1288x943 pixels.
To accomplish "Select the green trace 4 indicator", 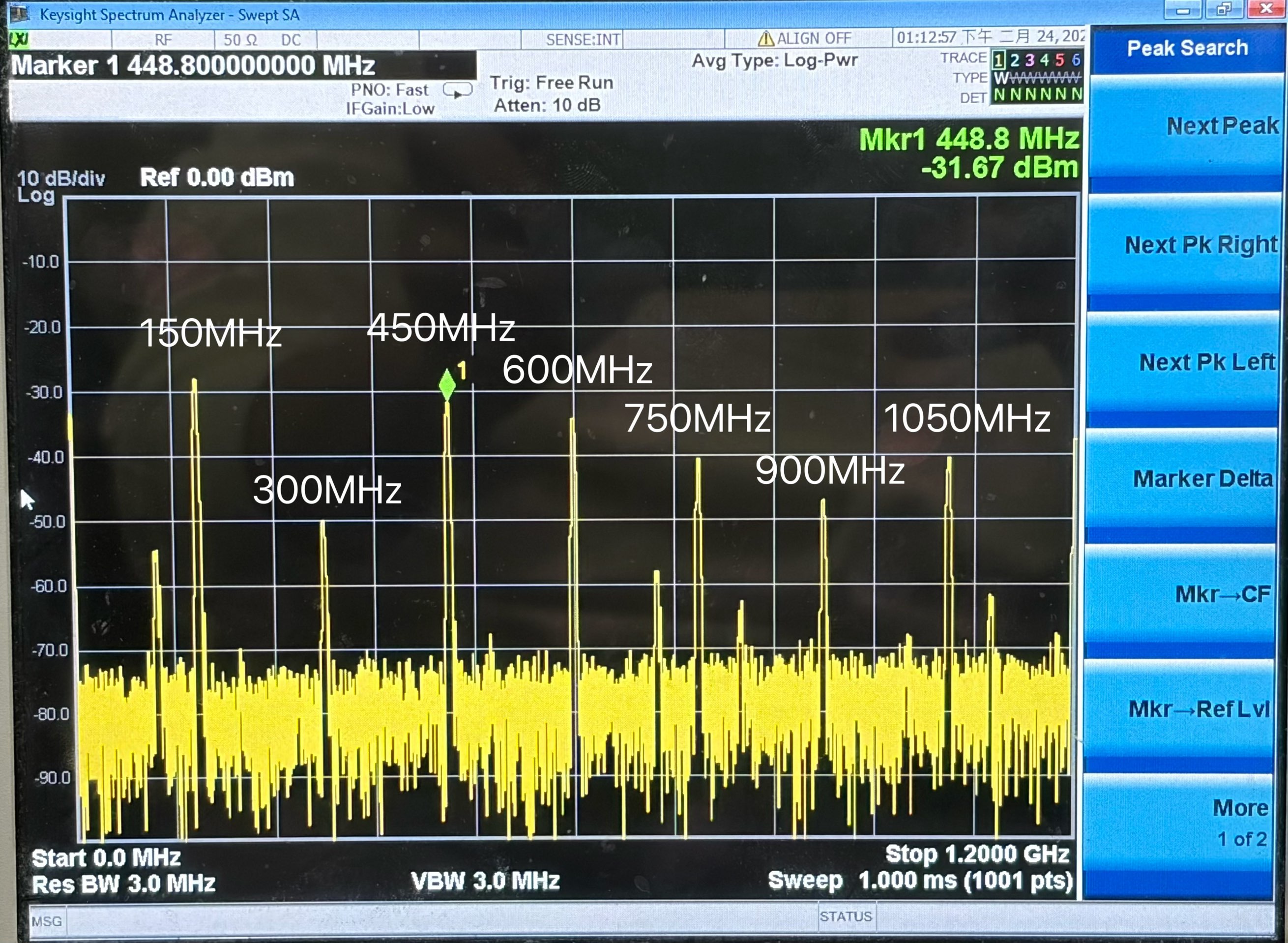I will 1044,60.
